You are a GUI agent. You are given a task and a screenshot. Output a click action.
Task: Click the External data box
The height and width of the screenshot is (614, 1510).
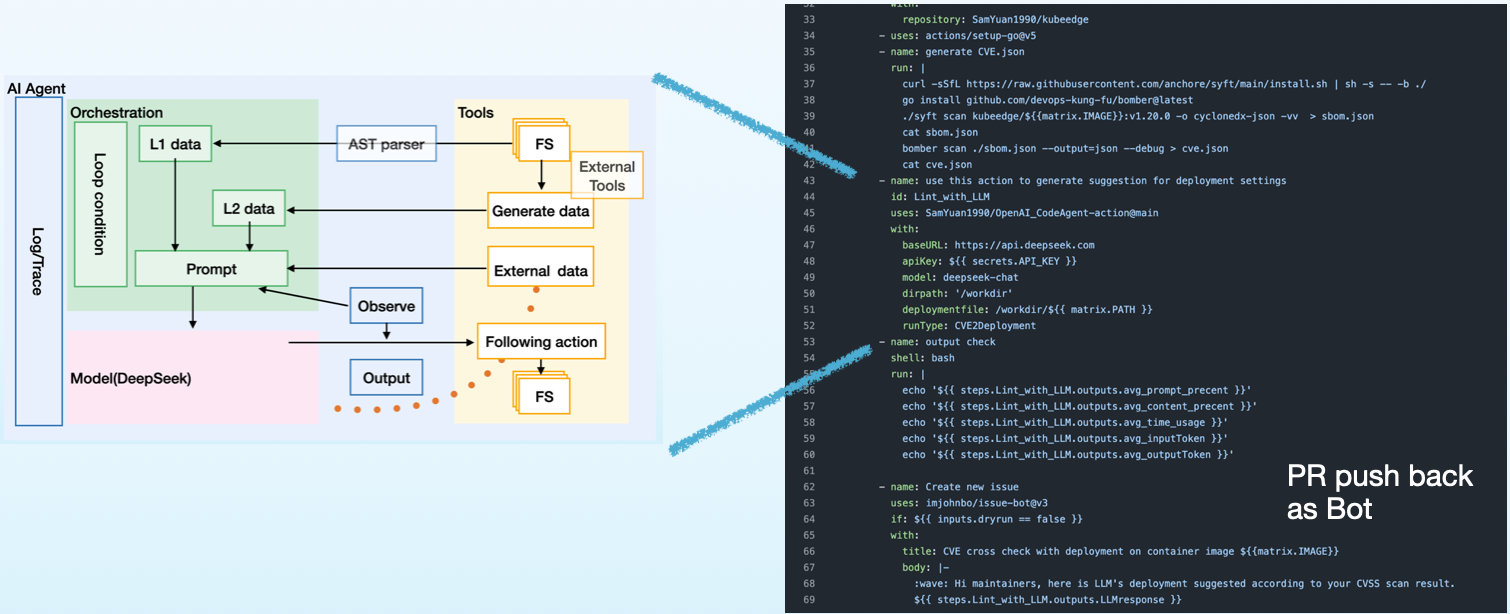pyautogui.click(x=540, y=271)
